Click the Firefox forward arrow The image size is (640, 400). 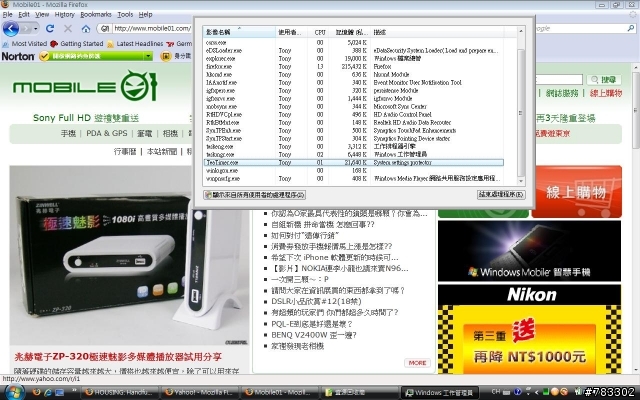pyautogui.click(x=26, y=29)
